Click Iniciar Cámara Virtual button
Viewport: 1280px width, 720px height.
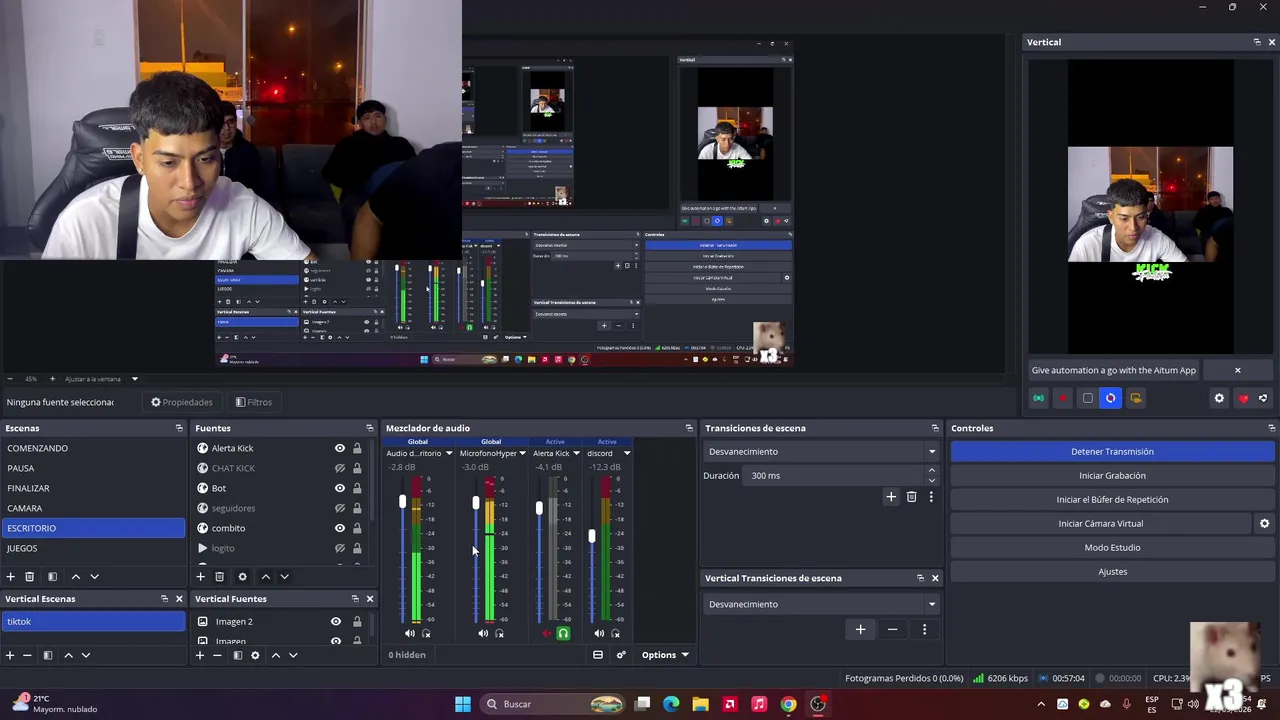coord(1100,523)
